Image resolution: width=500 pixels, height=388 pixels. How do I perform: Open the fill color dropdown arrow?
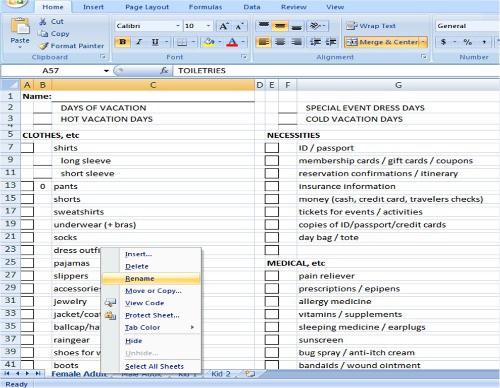[220, 42]
